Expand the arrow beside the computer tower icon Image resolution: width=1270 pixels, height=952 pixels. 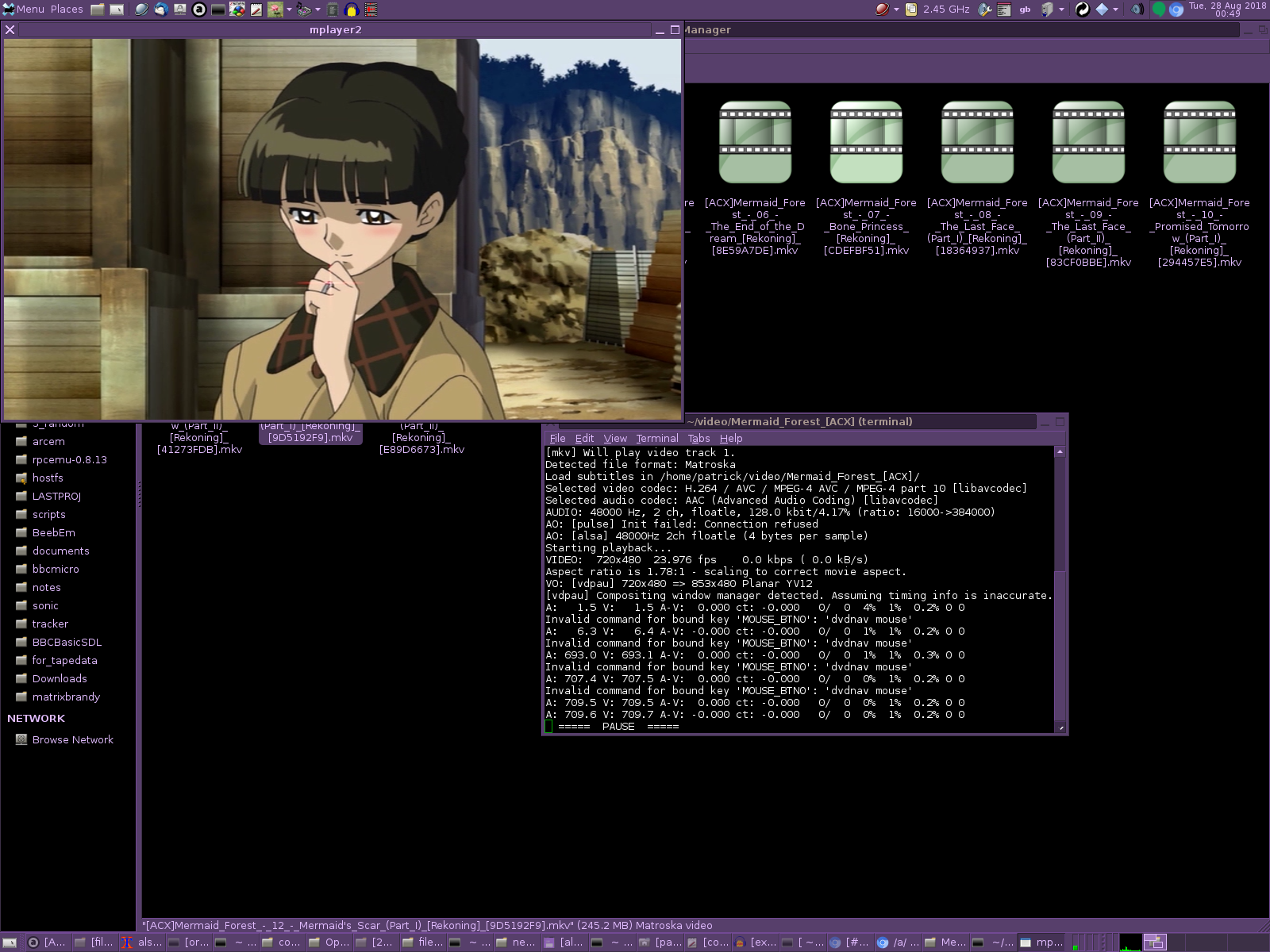(1061, 10)
